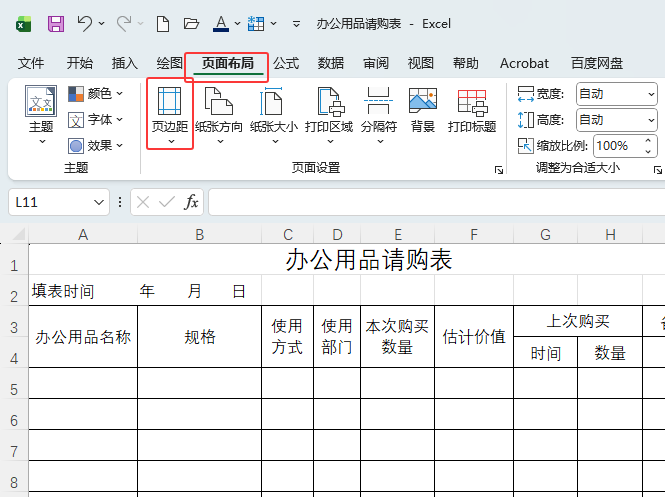Screen dimensions: 665x497
Task: Open the 颜色 theme colors menu
Action: 95,93
